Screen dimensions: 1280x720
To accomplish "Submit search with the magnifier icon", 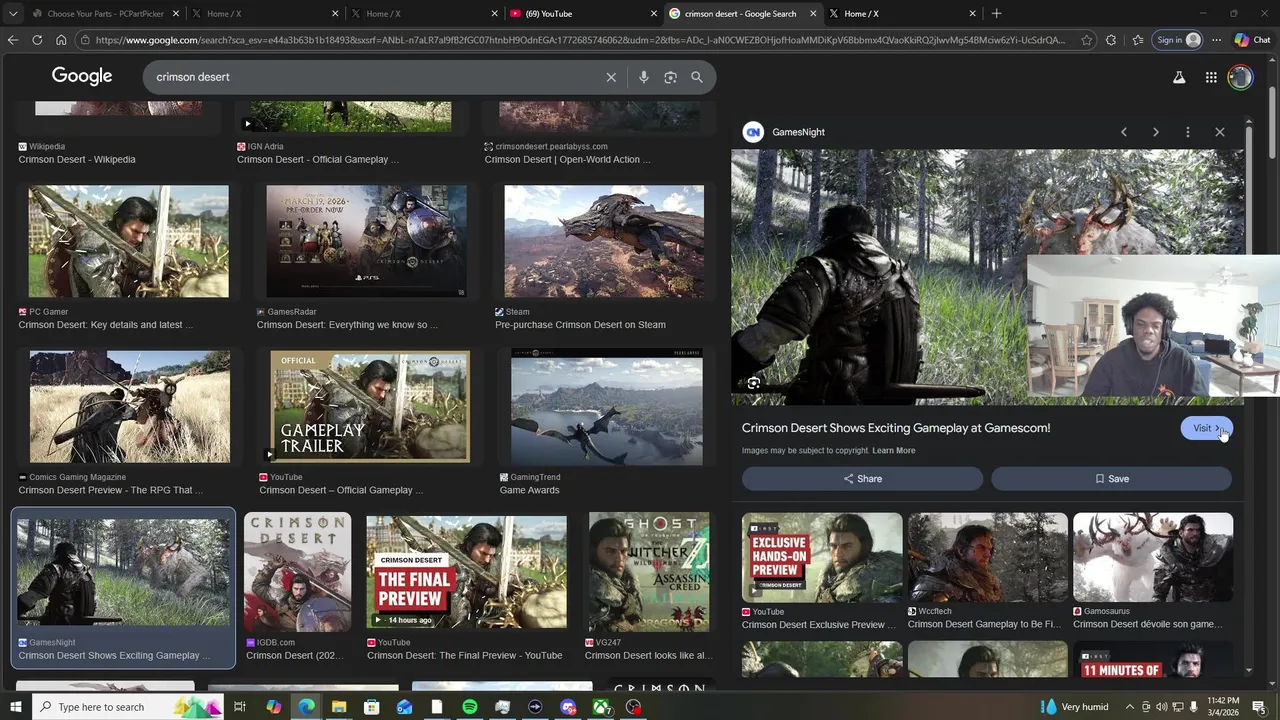I will pyautogui.click(x=697, y=77).
